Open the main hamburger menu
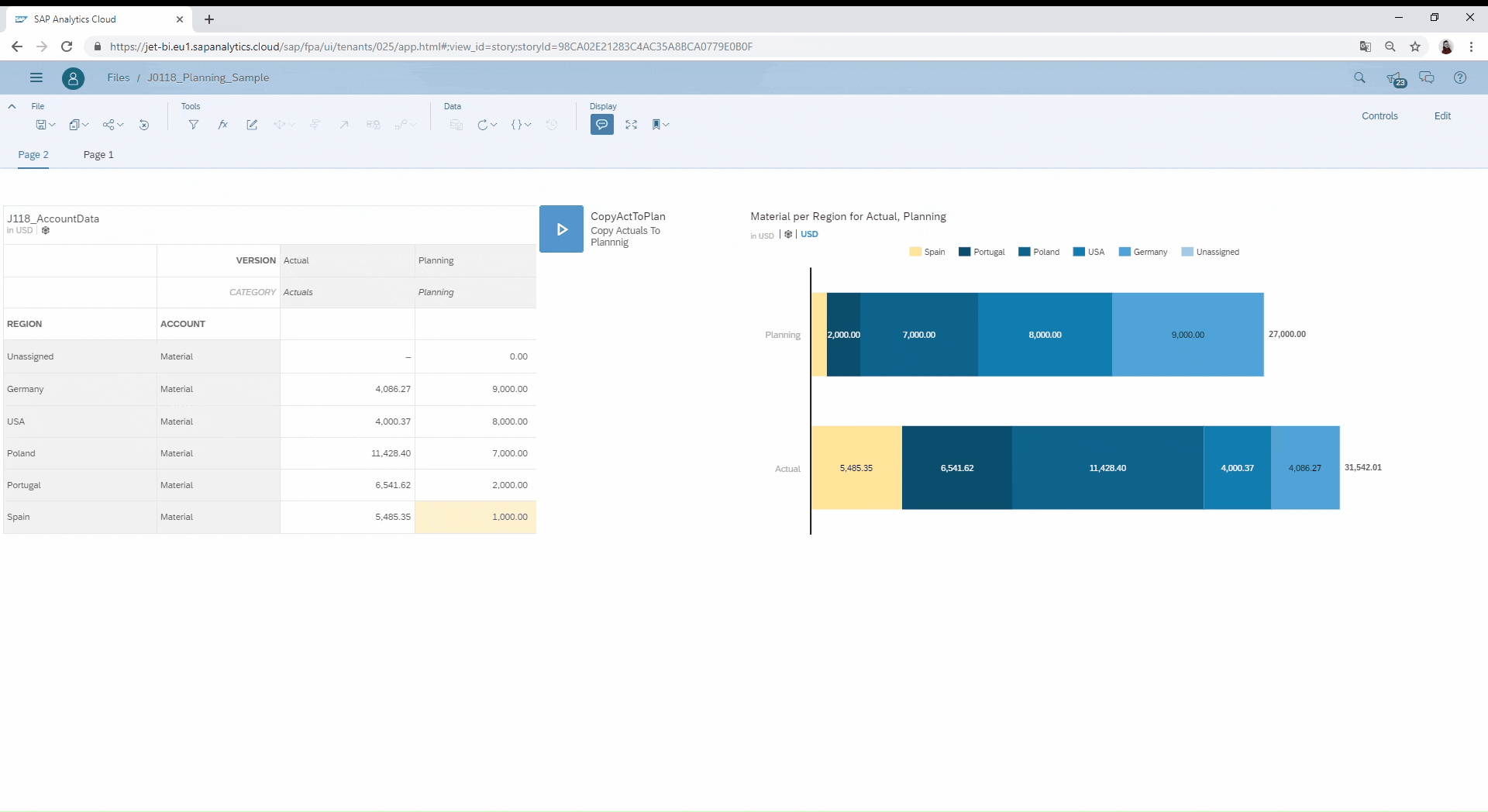The width and height of the screenshot is (1488, 812). [36, 77]
